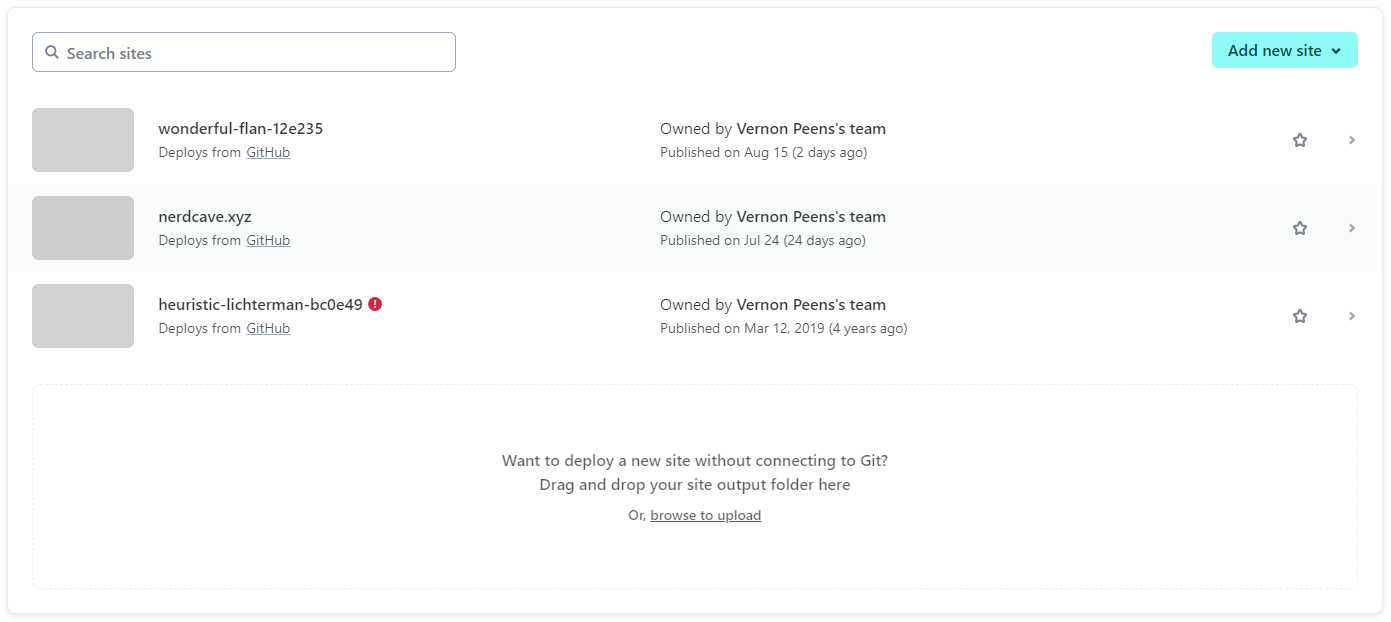Click the red error icon on heuristic-lichterman
Viewport: 1391px width, 622px height.
tap(375, 304)
